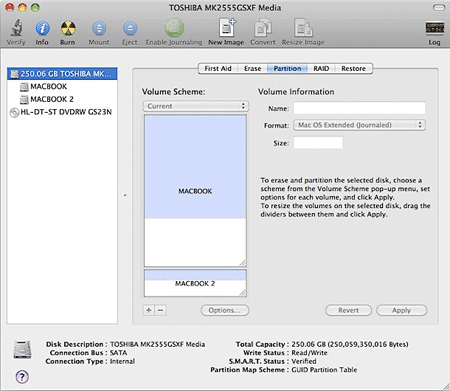
Task: Click the Resize Image toolbar icon
Action: click(303, 28)
